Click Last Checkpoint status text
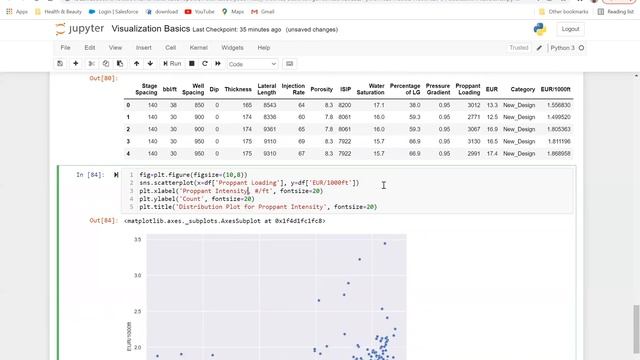640x360 pixels. click(237, 29)
